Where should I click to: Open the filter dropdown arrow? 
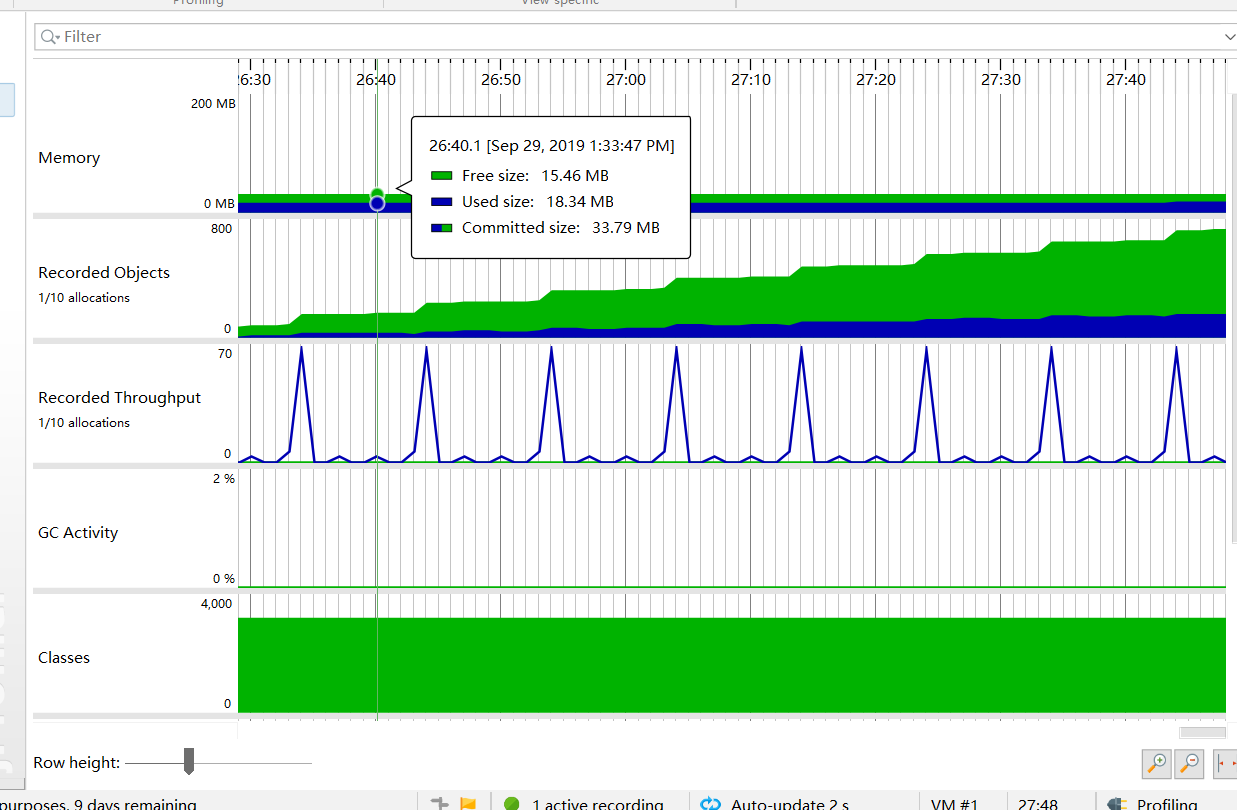click(x=1230, y=37)
